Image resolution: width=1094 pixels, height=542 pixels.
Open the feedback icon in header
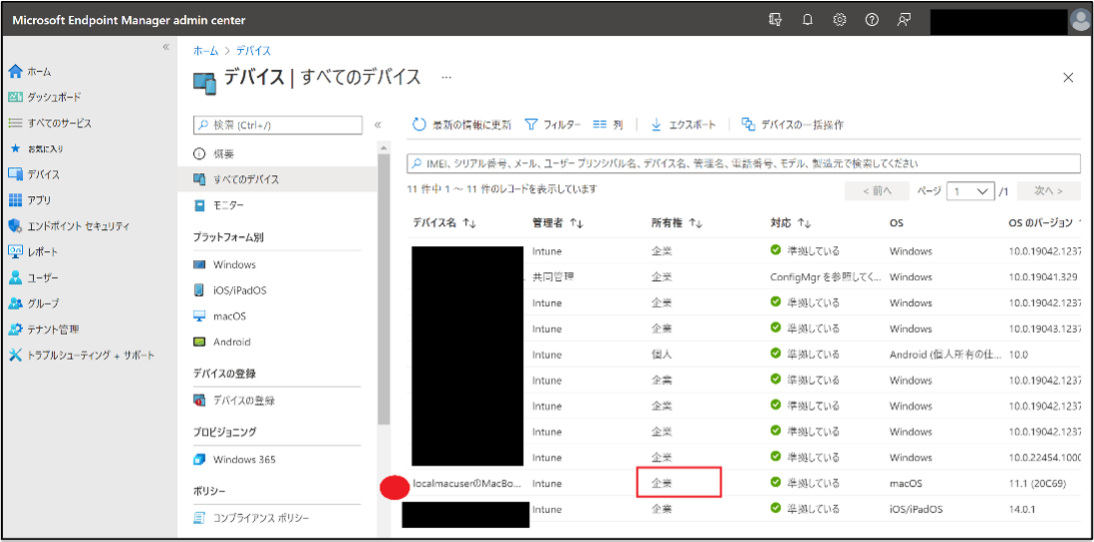coord(904,20)
